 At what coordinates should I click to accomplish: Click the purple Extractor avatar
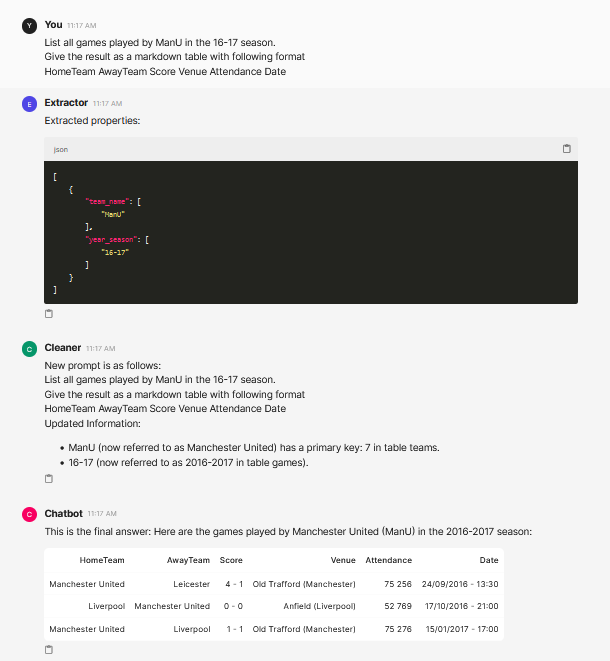click(30, 104)
